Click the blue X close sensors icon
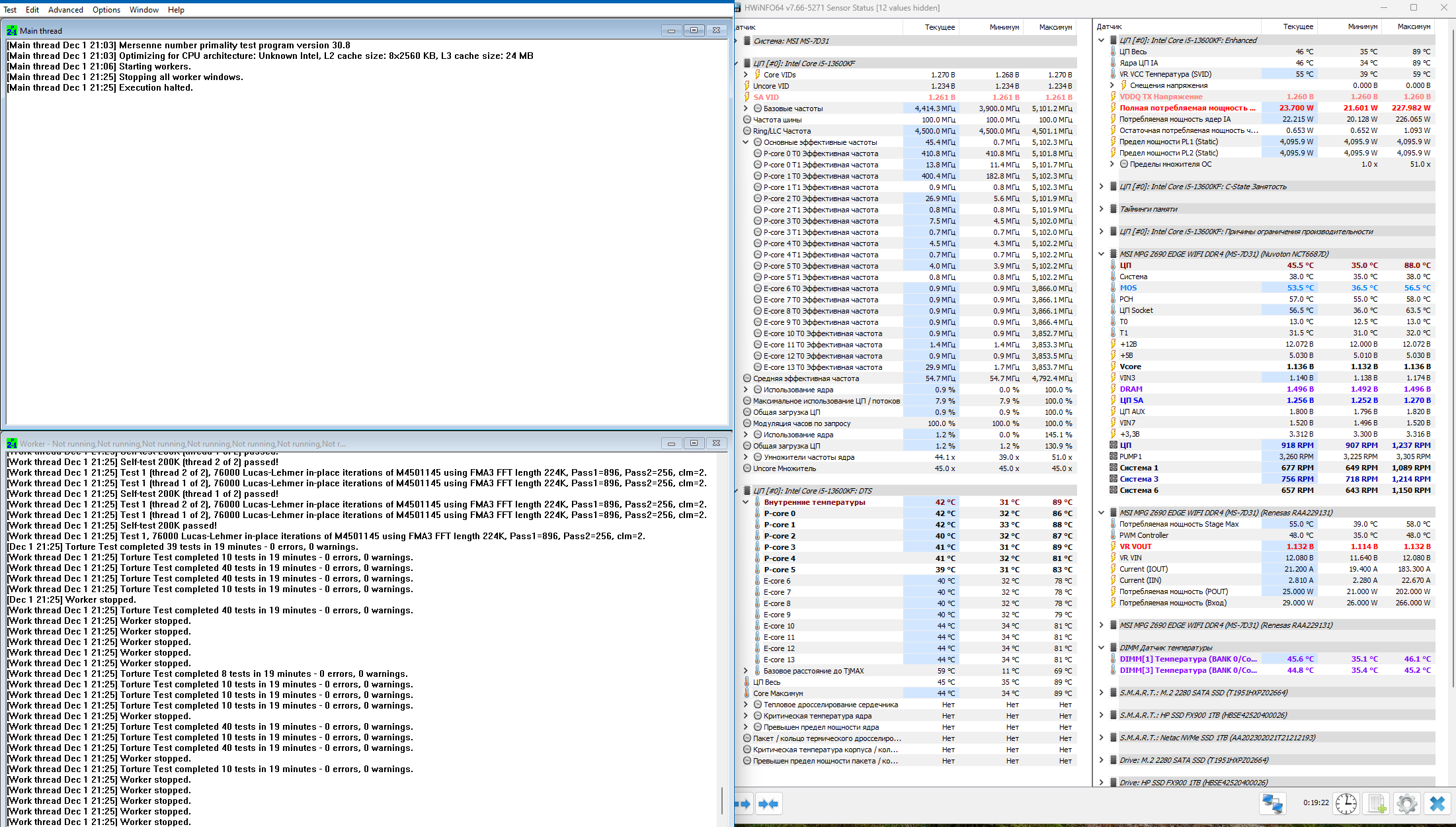 pyautogui.click(x=1437, y=804)
